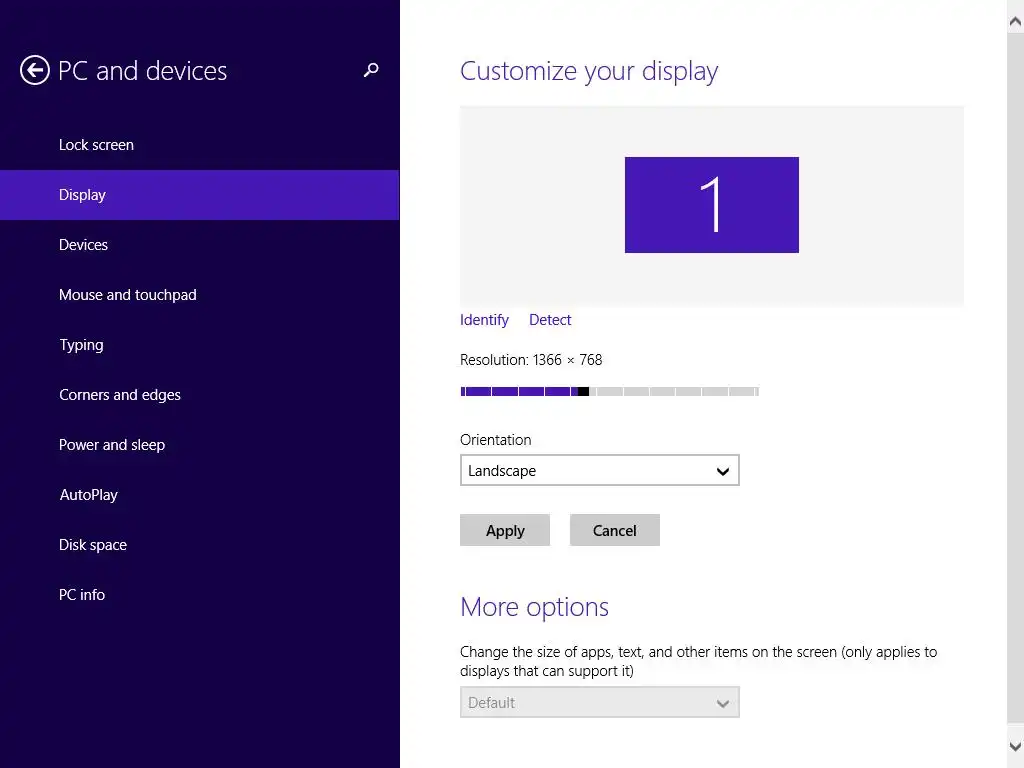Open Disk space page
The width and height of the screenshot is (1024, 768).
199,545
